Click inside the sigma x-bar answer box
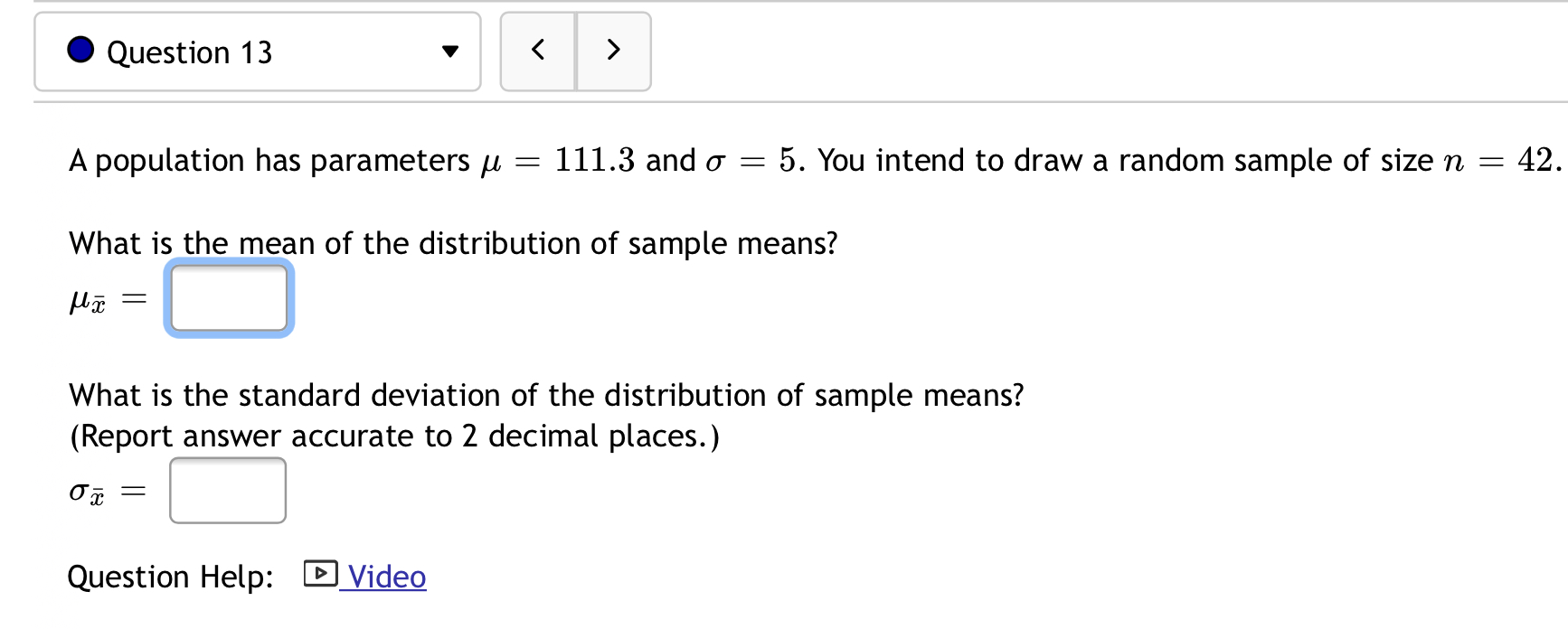Image resolution: width=1568 pixels, height=629 pixels. (x=226, y=491)
